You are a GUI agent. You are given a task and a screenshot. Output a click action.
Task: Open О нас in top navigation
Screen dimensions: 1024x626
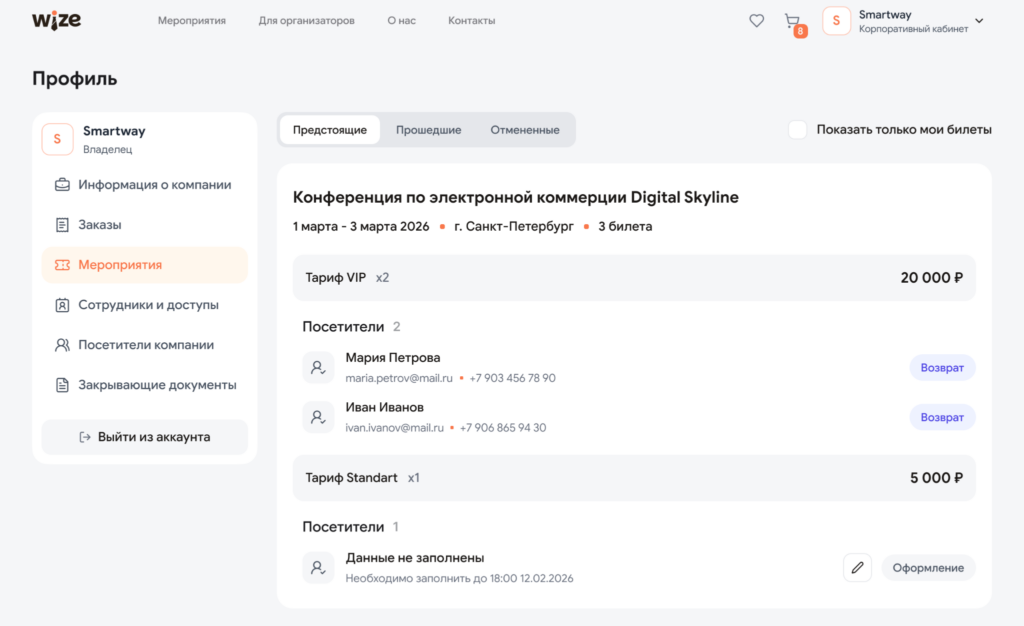pos(401,21)
